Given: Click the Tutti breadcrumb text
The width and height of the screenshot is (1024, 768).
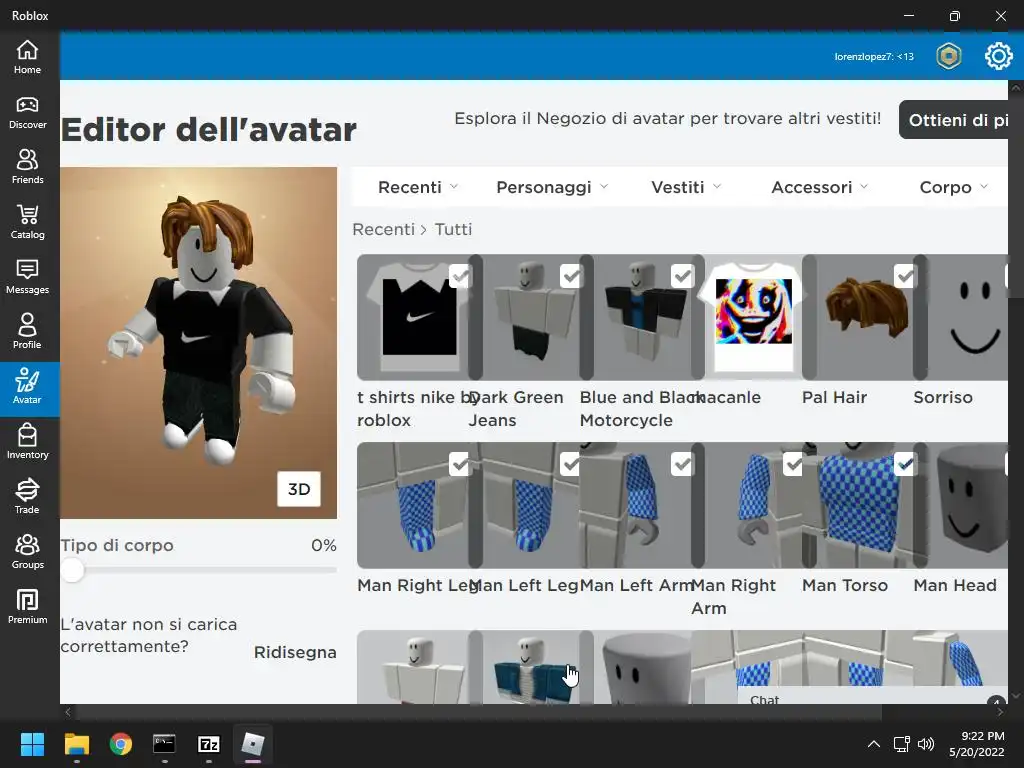Looking at the screenshot, I should (x=453, y=229).
